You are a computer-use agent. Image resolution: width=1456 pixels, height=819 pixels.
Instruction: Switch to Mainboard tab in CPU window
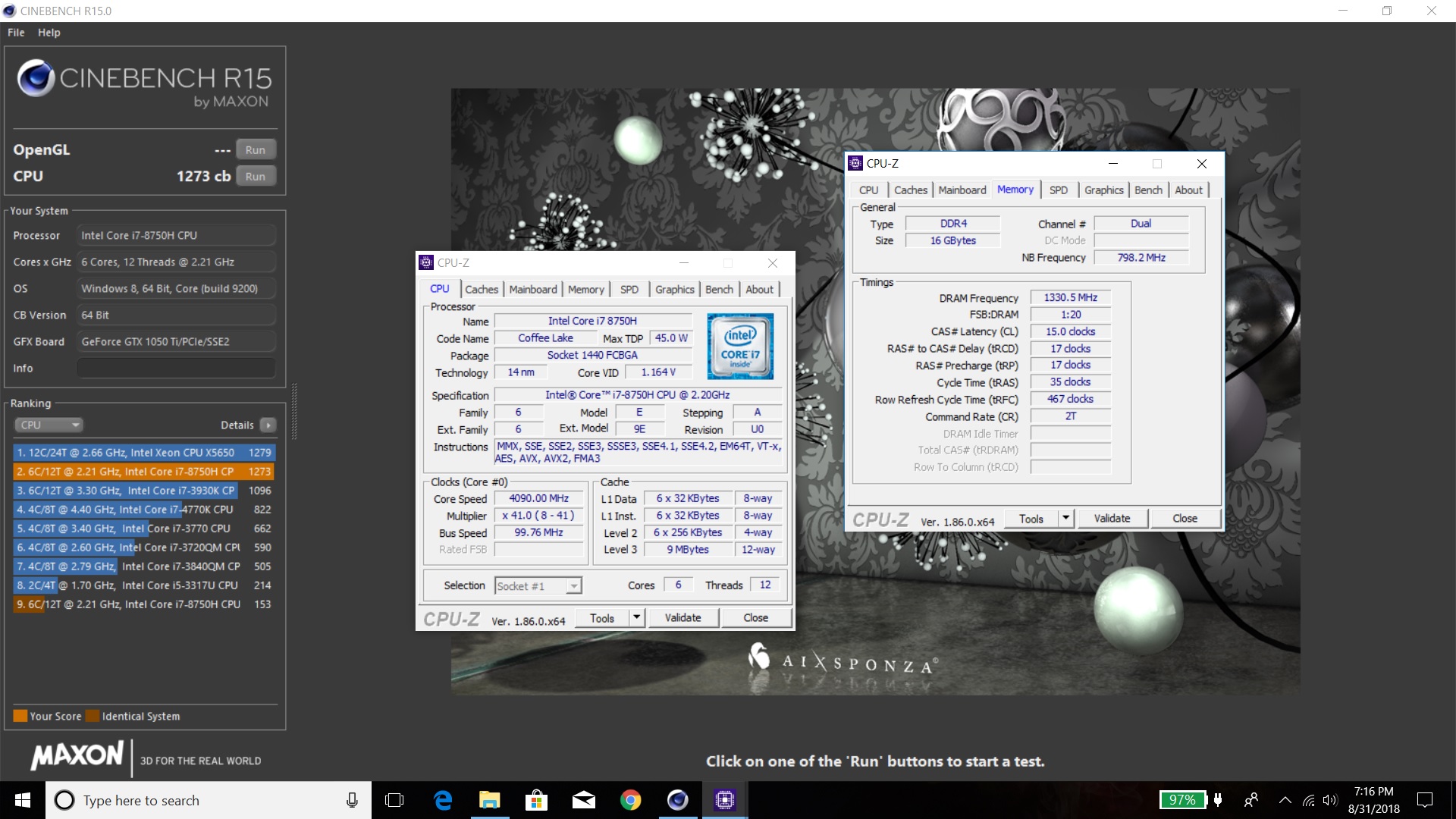coord(533,289)
